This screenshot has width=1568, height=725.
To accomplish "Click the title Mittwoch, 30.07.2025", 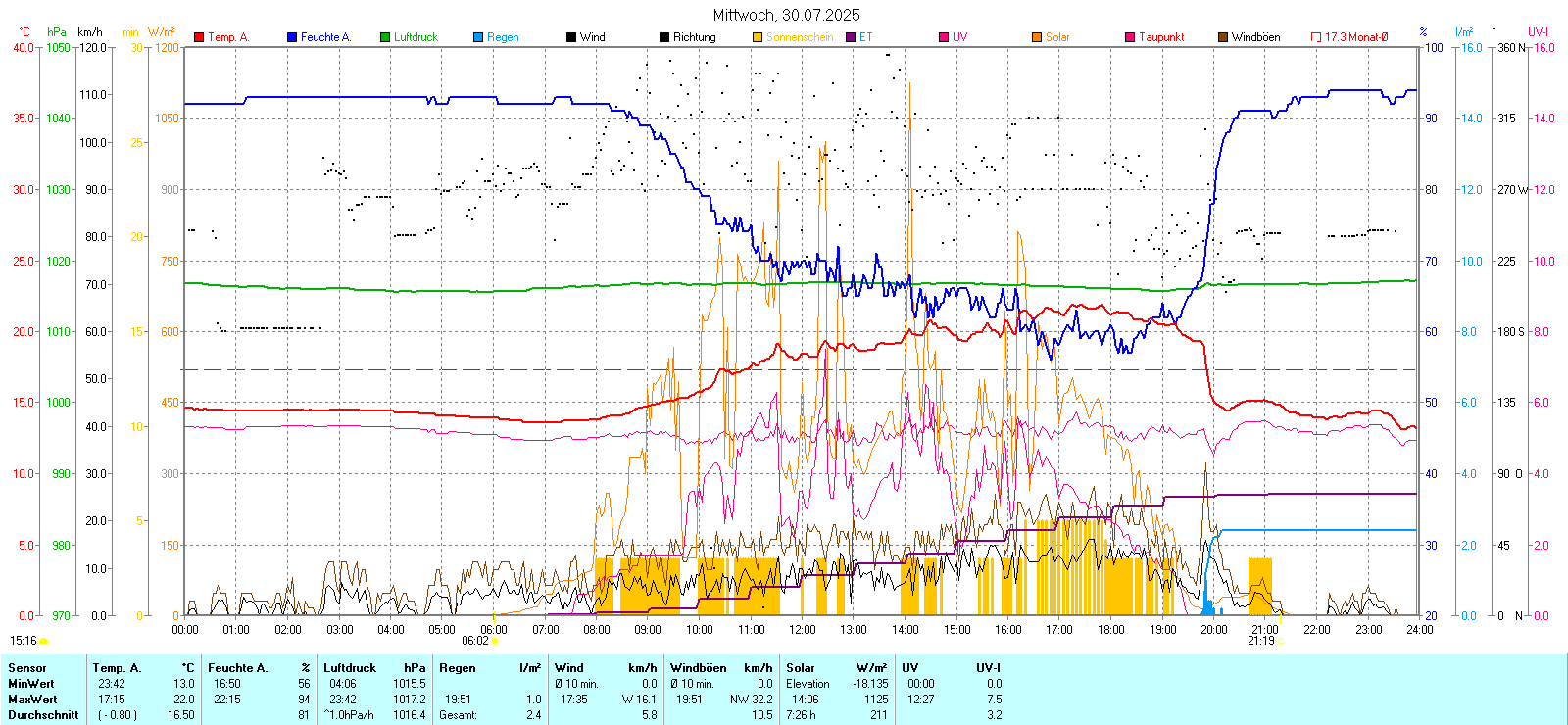I will tap(786, 15).
